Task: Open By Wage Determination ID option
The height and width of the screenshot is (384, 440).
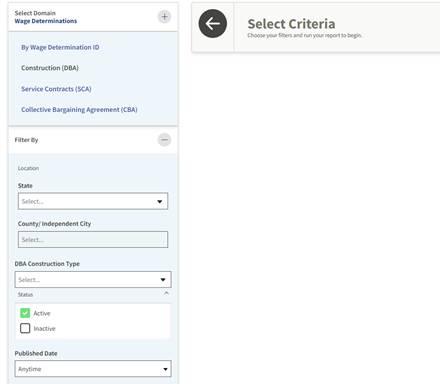Action: (x=60, y=47)
